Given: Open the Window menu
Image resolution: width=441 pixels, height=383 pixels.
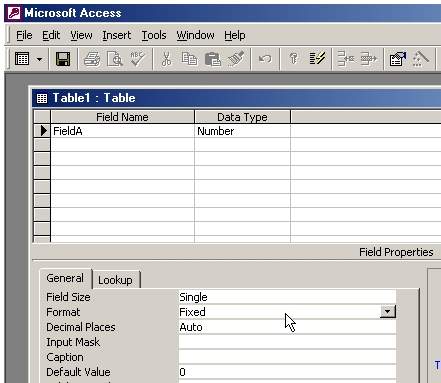Looking at the screenshot, I should 195,35.
